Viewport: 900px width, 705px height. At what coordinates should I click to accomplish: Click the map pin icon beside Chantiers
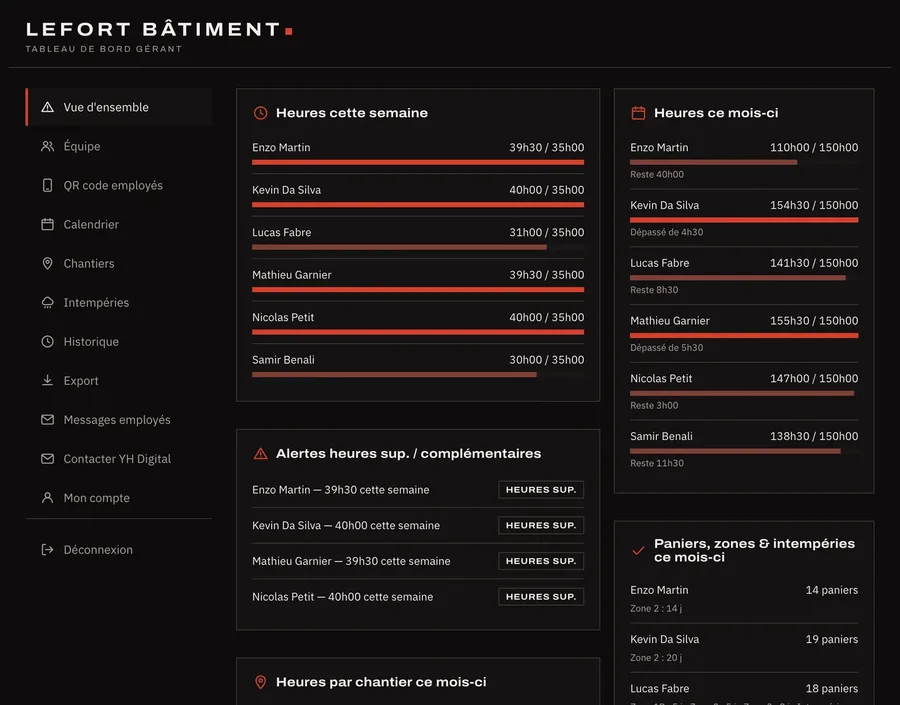(x=48, y=264)
